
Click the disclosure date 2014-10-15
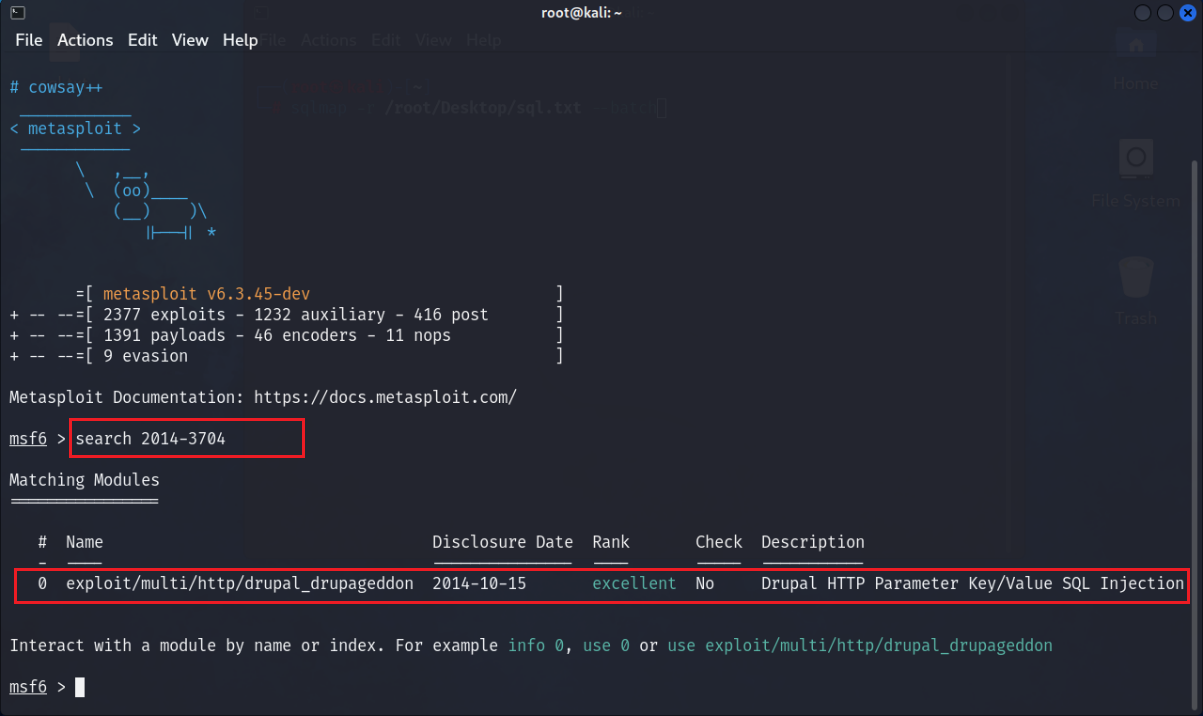click(x=479, y=583)
